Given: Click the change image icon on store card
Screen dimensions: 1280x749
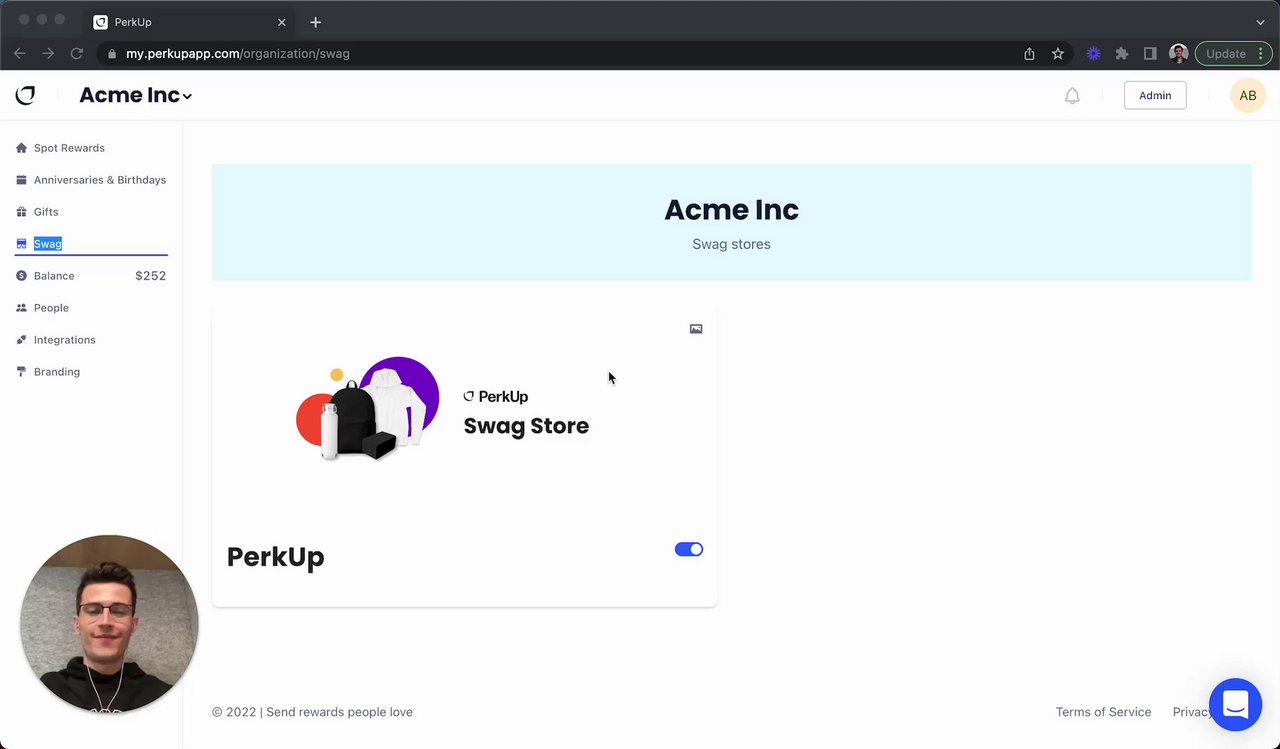Looking at the screenshot, I should tap(696, 329).
